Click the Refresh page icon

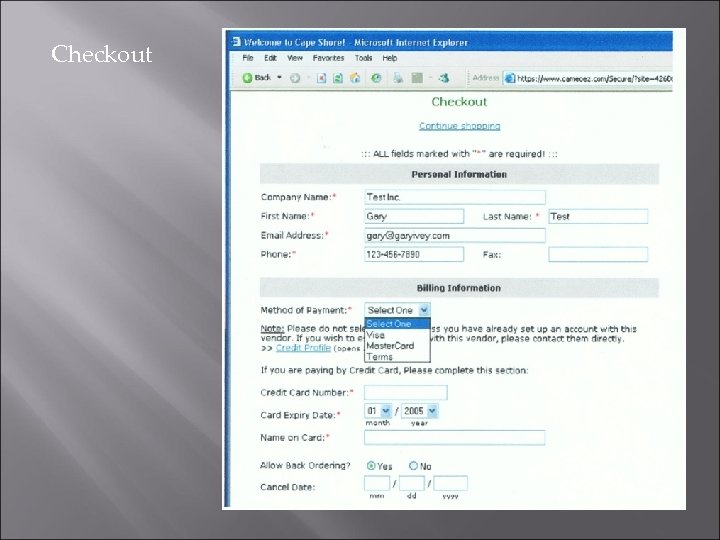point(338,78)
